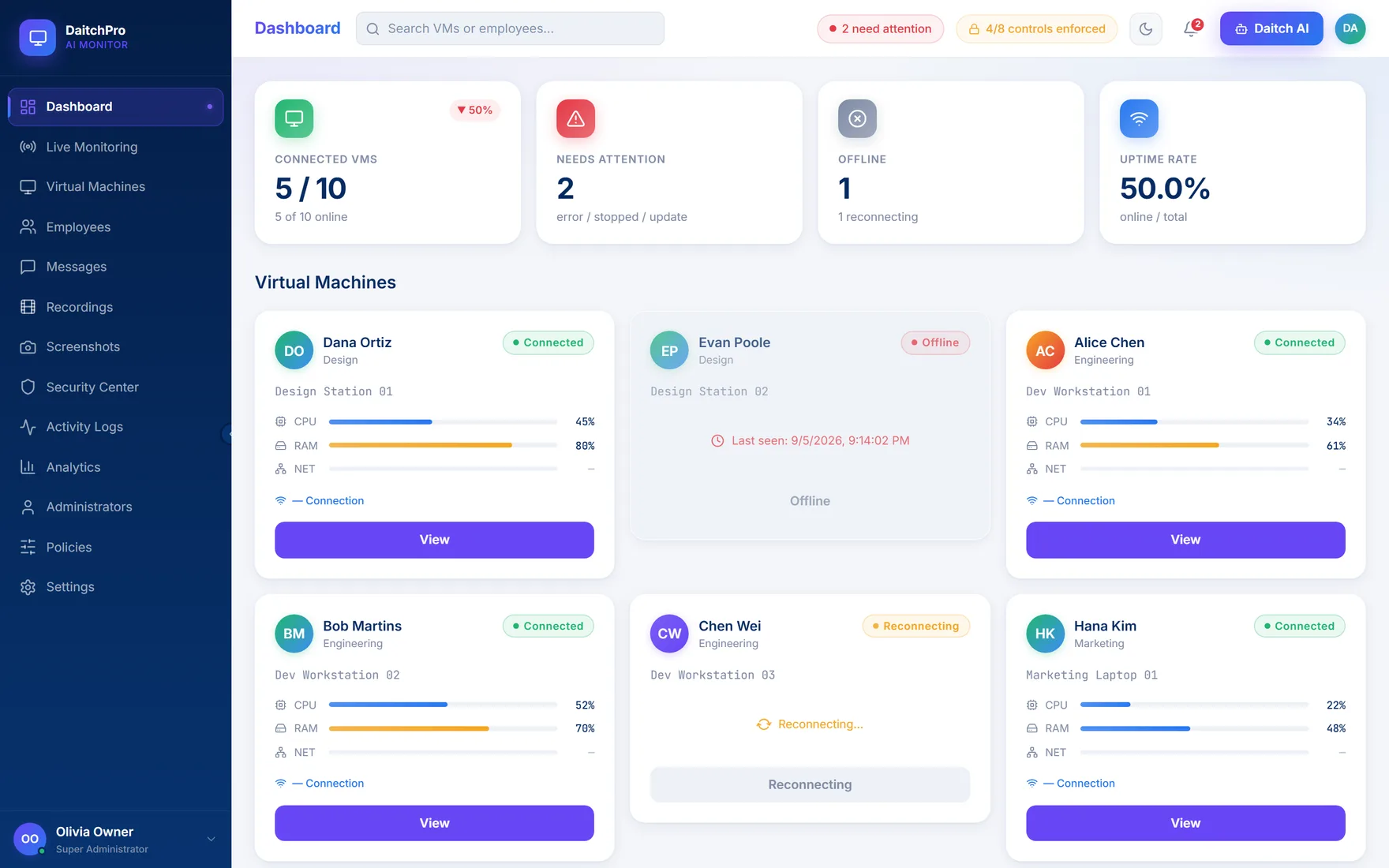Open the Employees section
The image size is (1389, 868).
(115, 227)
